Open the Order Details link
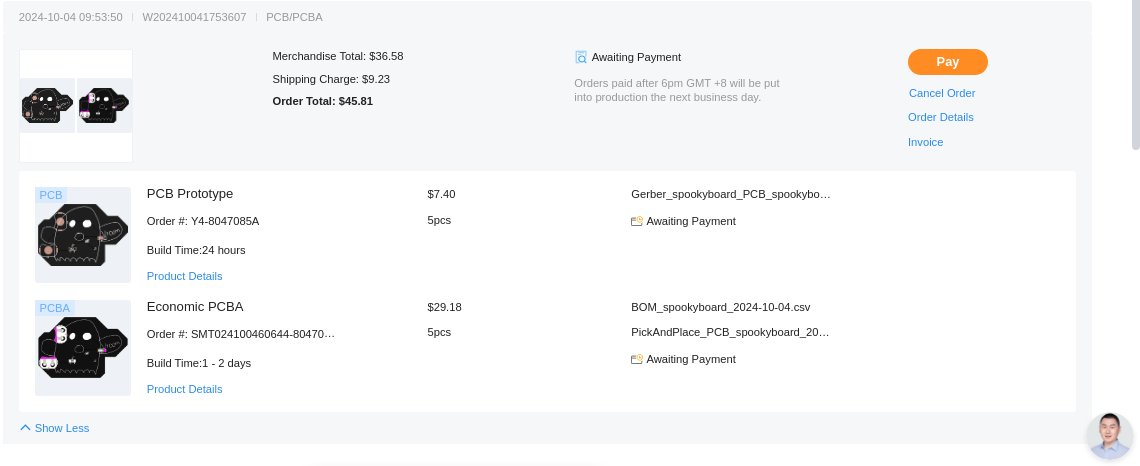 point(940,117)
